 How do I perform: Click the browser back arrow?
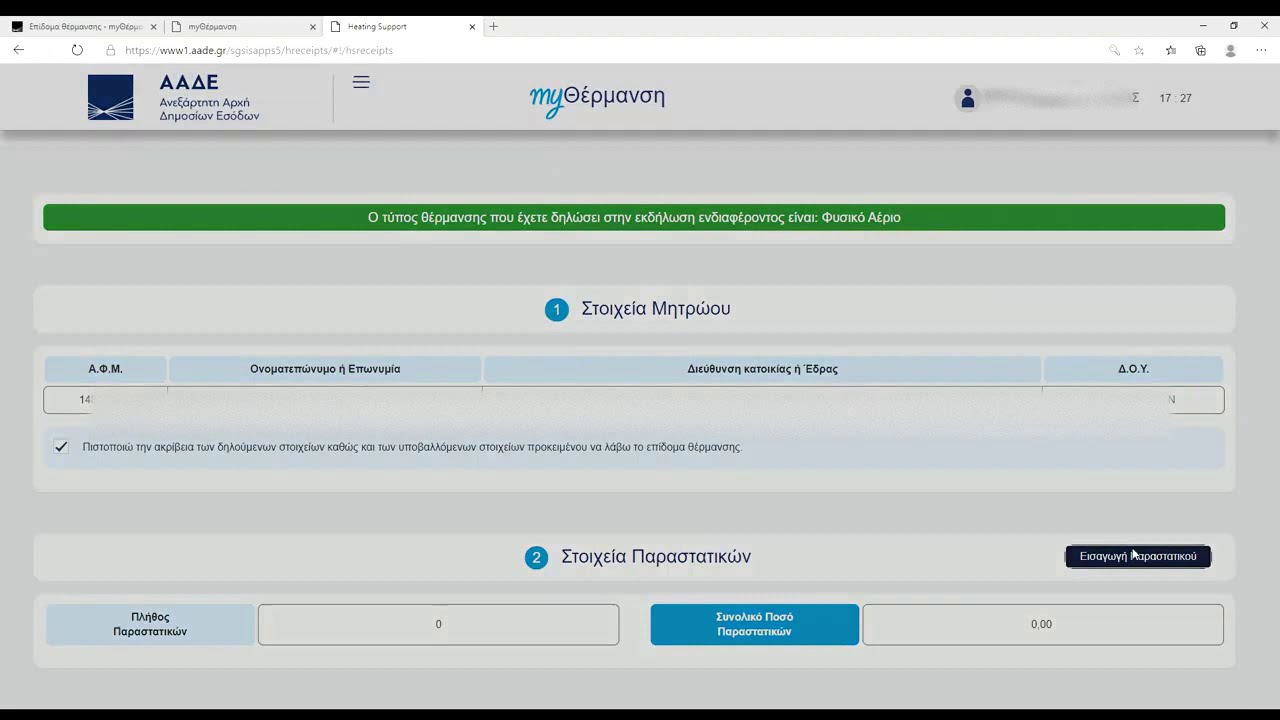click(19, 50)
